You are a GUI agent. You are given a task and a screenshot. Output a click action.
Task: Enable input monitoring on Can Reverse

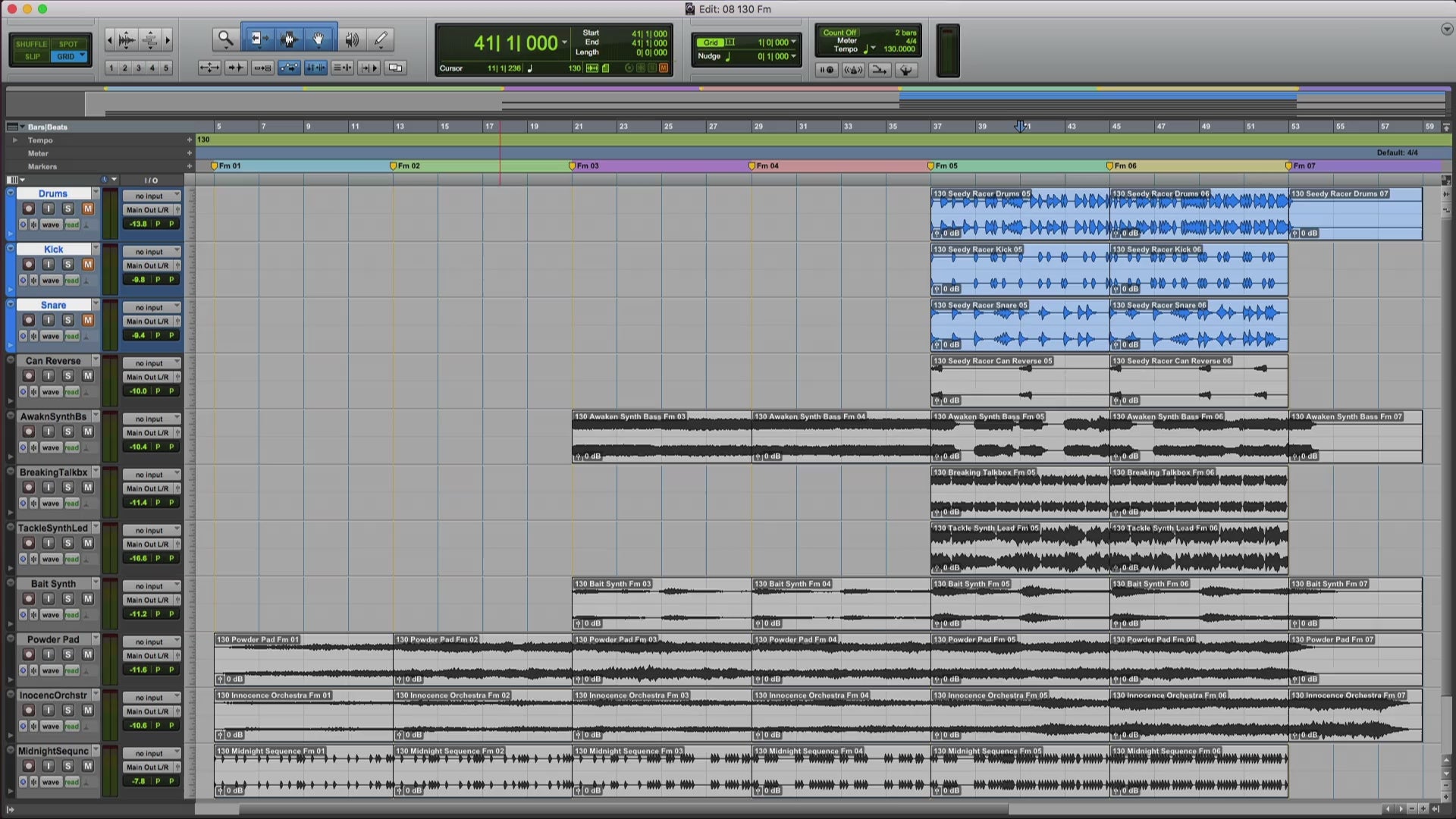pos(49,376)
